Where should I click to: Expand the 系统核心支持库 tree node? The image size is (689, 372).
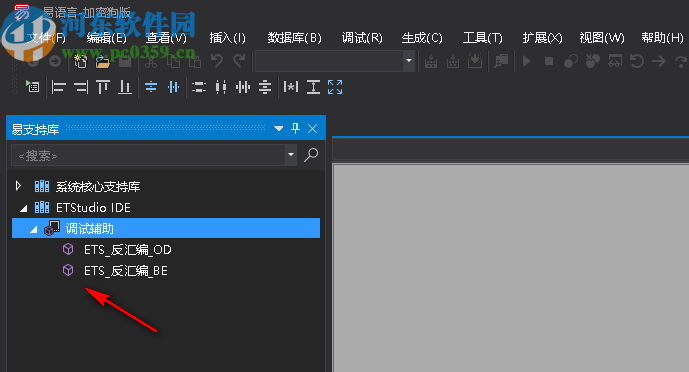pos(18,186)
